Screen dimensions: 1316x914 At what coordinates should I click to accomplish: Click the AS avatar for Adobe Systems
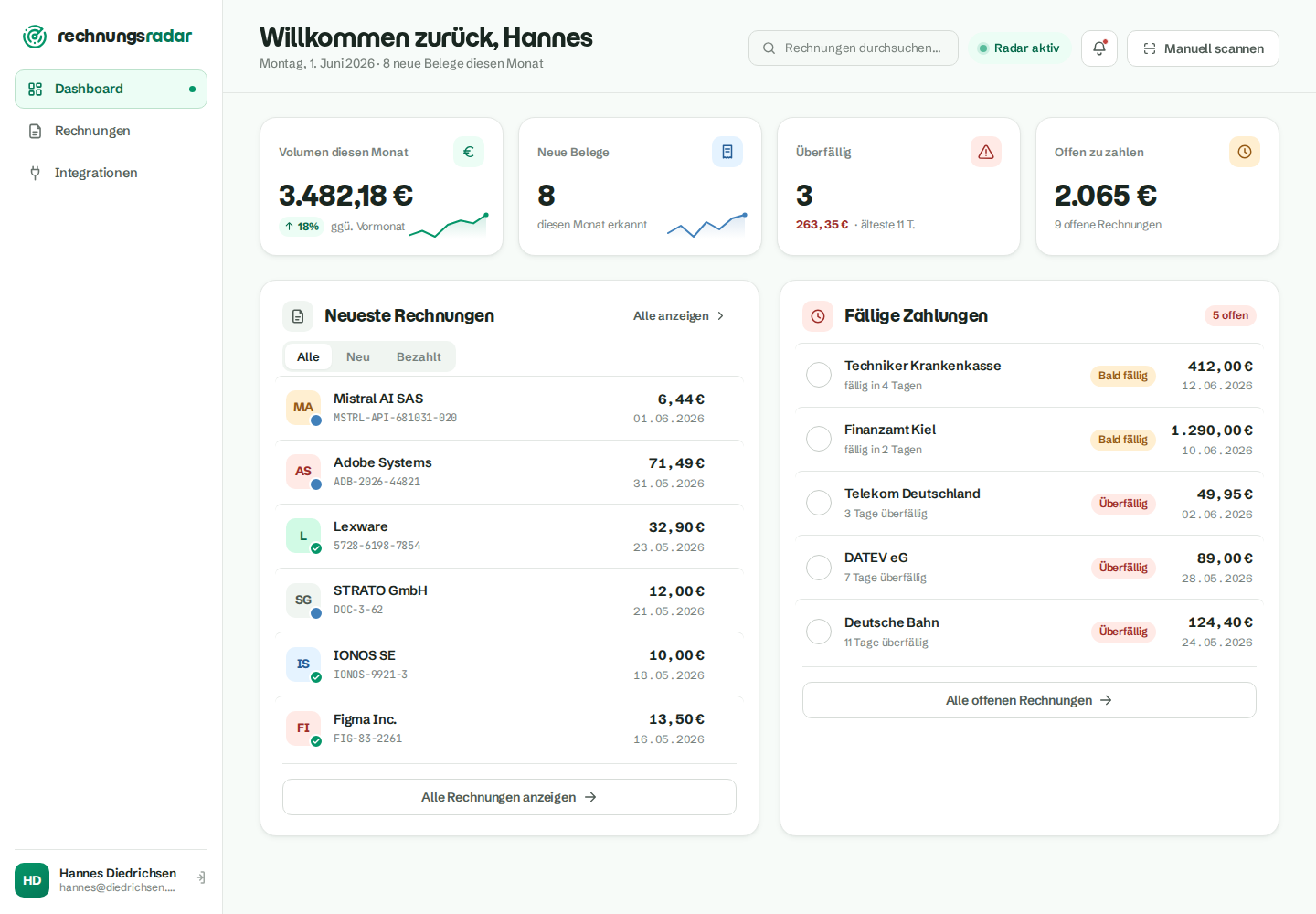tap(303, 472)
